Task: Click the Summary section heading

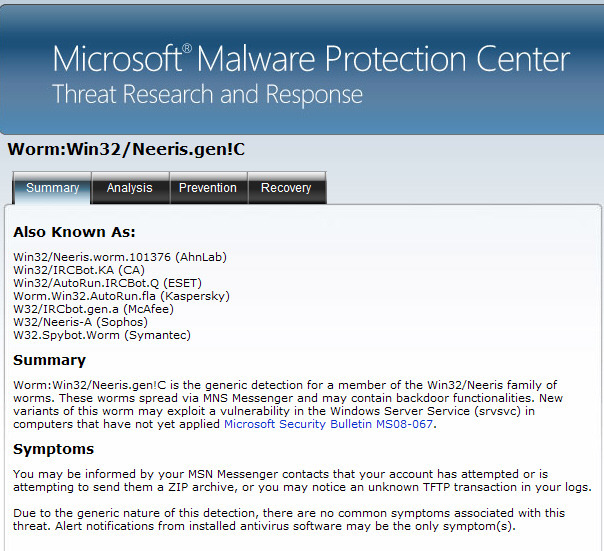Action: 49,360
